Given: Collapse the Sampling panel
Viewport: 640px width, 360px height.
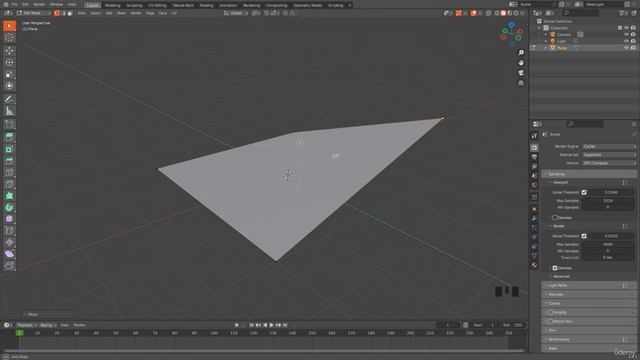Looking at the screenshot, I should [x=589, y=174].
